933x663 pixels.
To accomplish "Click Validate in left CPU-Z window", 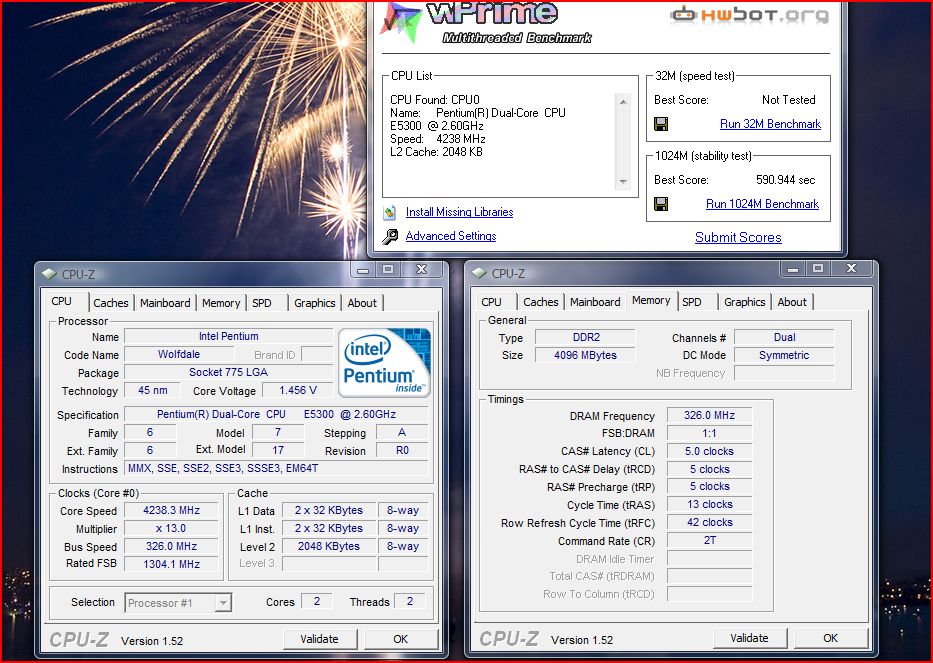I will click(320, 639).
